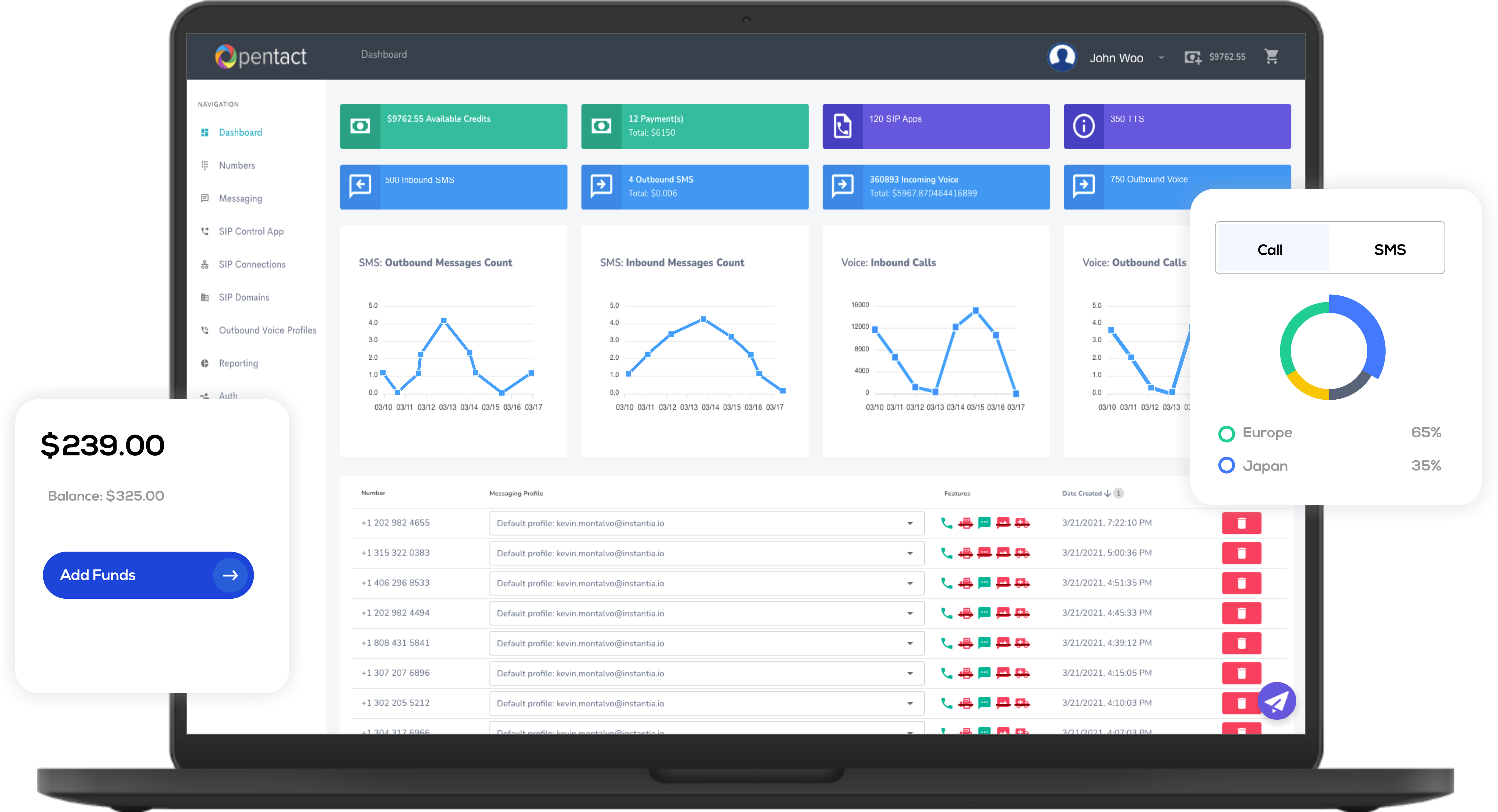The width and height of the screenshot is (1498, 812).
Task: Open messaging profile dropdown for +1 202 982 4655
Action: pyautogui.click(x=707, y=523)
